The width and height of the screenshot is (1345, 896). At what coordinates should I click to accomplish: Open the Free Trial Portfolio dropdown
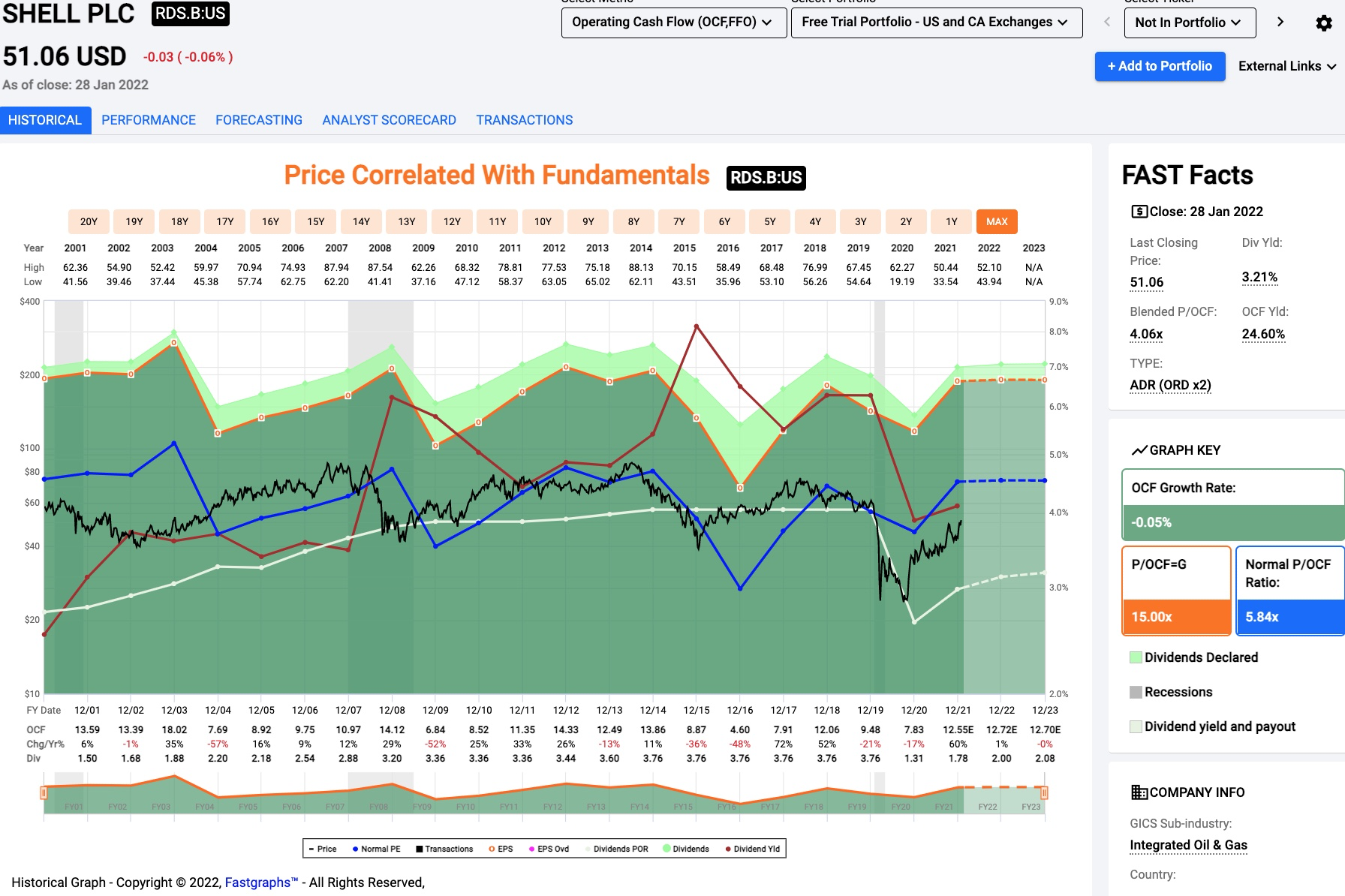(x=937, y=23)
